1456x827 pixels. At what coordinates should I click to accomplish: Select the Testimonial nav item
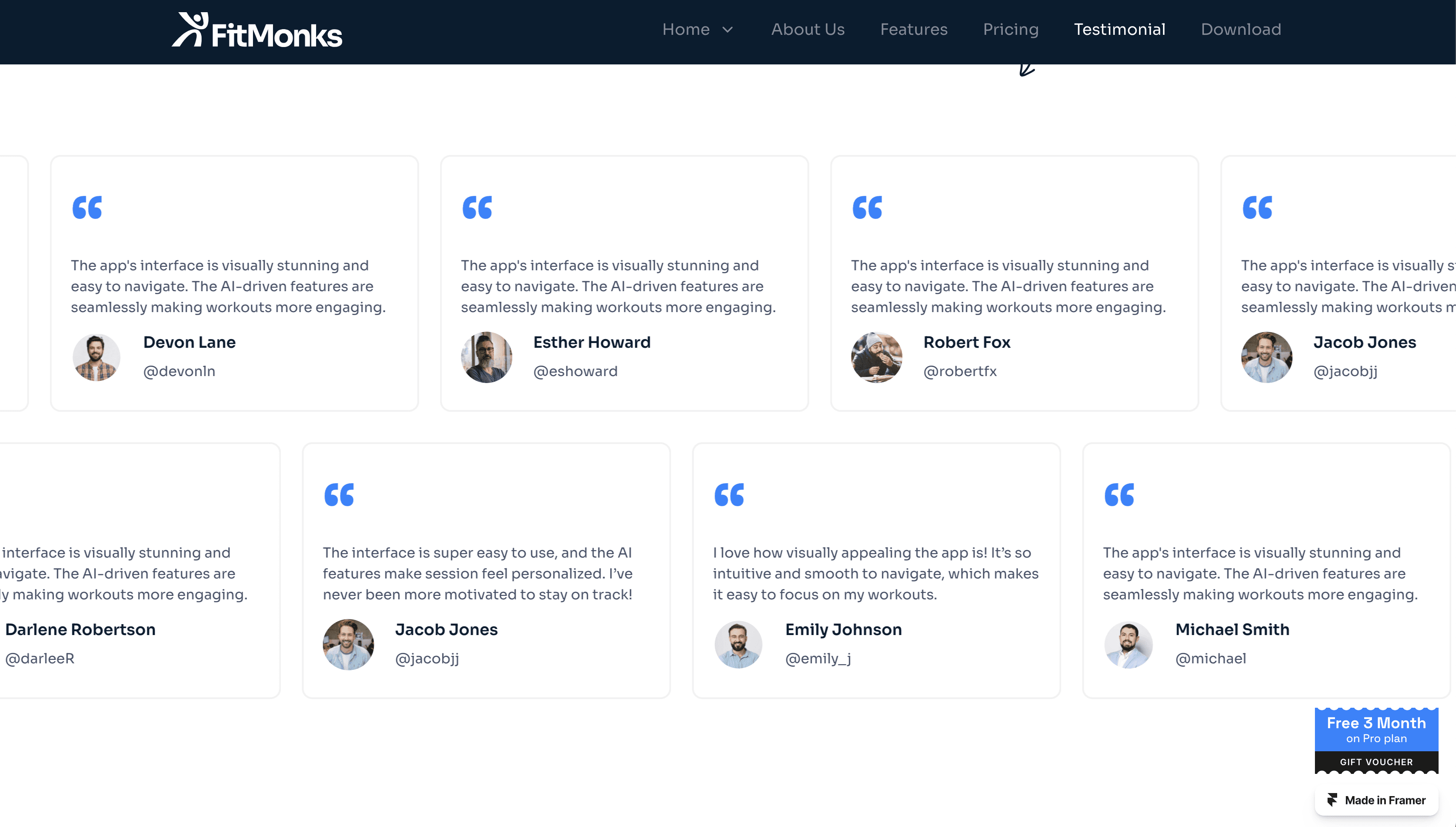tap(1119, 30)
